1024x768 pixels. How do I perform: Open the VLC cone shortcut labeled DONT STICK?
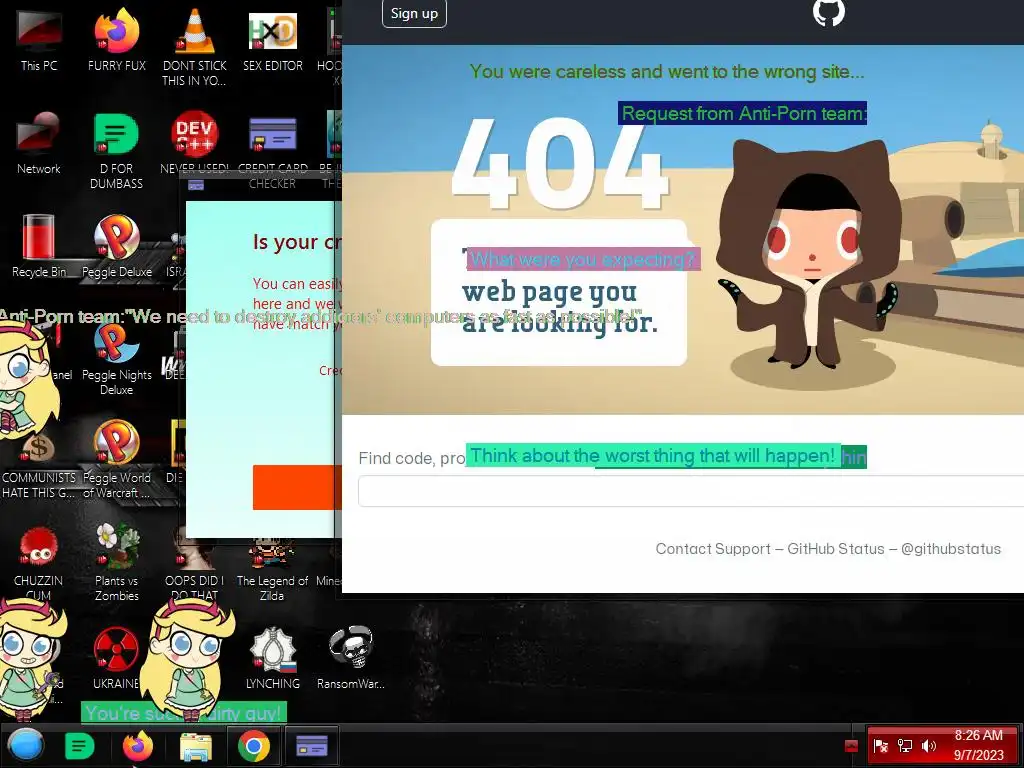pyautogui.click(x=195, y=47)
